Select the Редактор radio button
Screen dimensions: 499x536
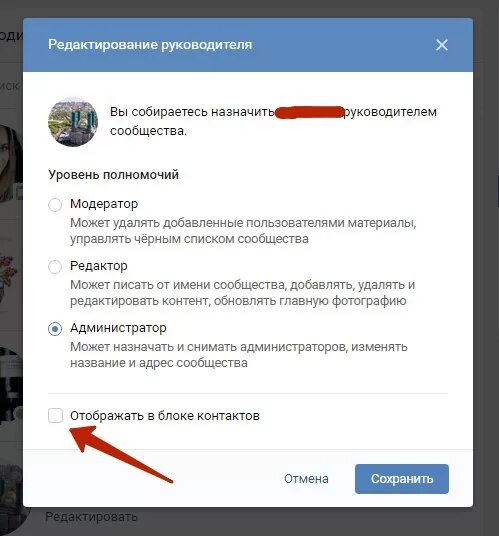tap(55, 267)
